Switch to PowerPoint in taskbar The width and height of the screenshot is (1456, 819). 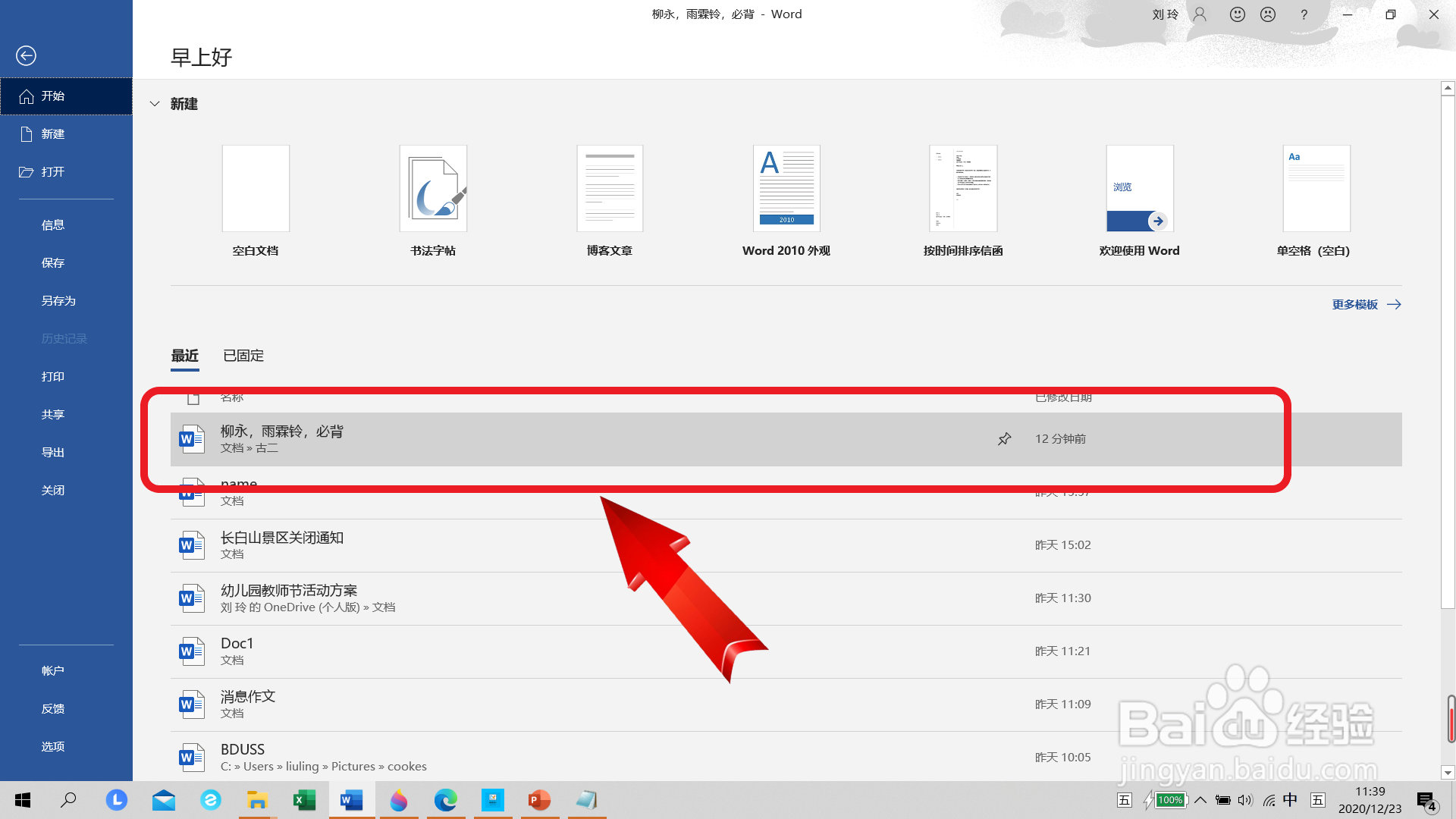(539, 800)
